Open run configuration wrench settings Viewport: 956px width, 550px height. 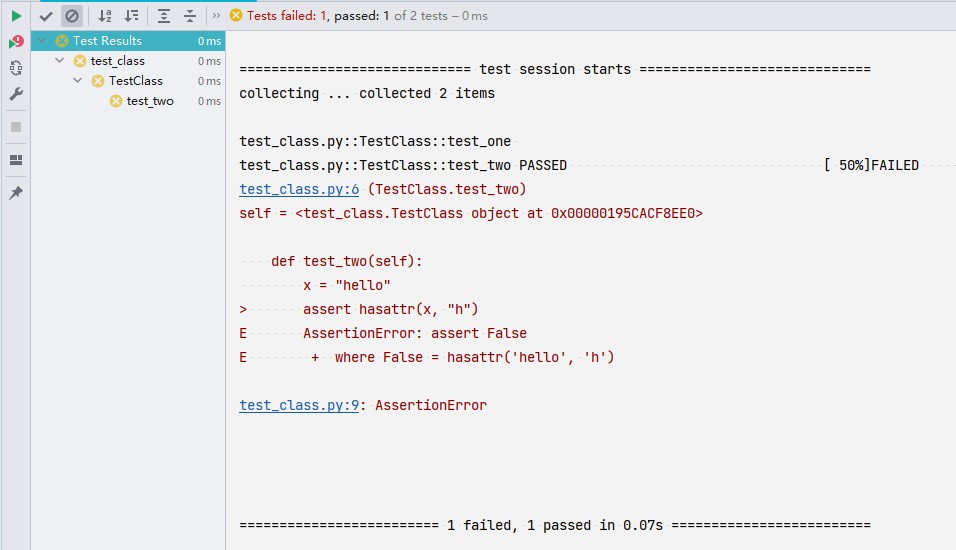[x=16, y=94]
